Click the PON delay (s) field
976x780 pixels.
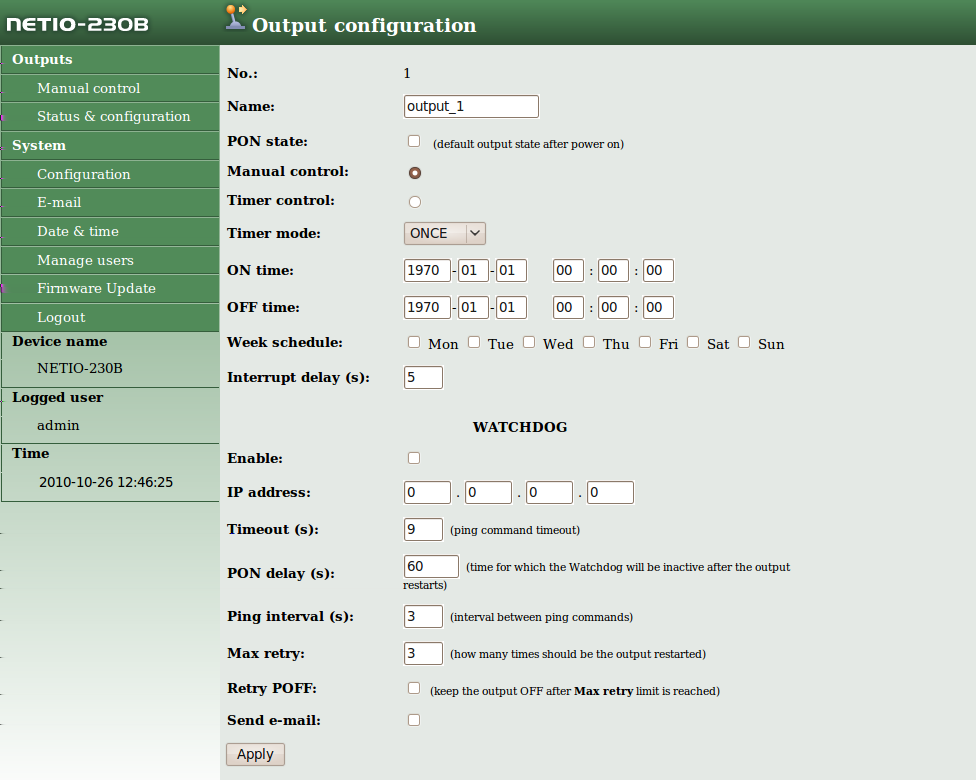click(431, 566)
